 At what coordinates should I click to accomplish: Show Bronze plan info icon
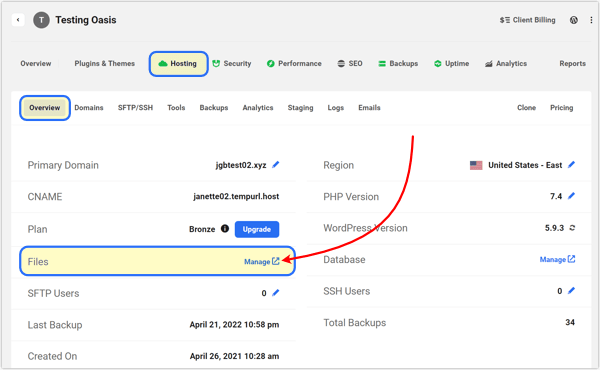pos(225,228)
